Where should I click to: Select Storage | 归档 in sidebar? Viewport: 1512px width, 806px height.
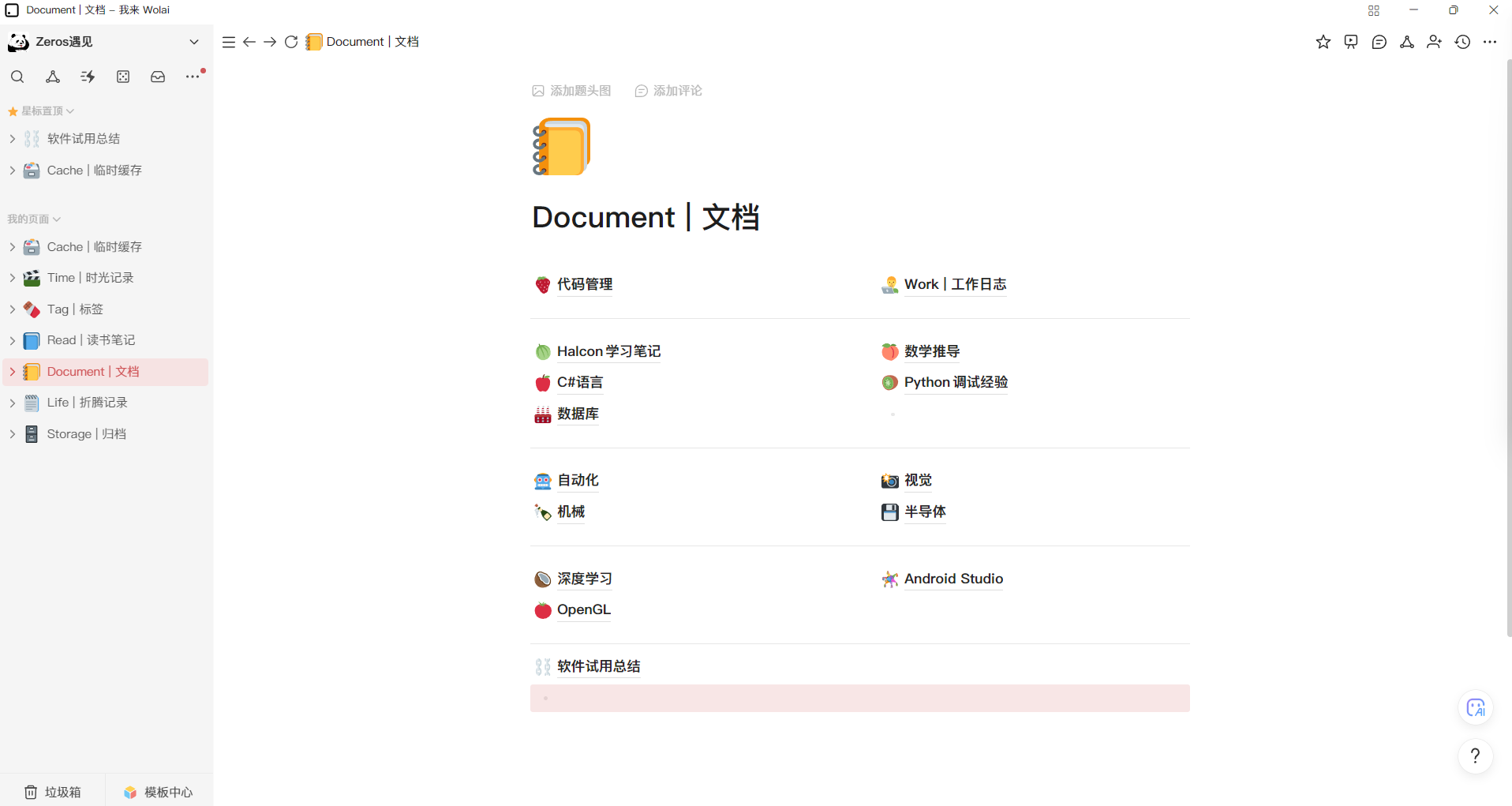click(86, 434)
